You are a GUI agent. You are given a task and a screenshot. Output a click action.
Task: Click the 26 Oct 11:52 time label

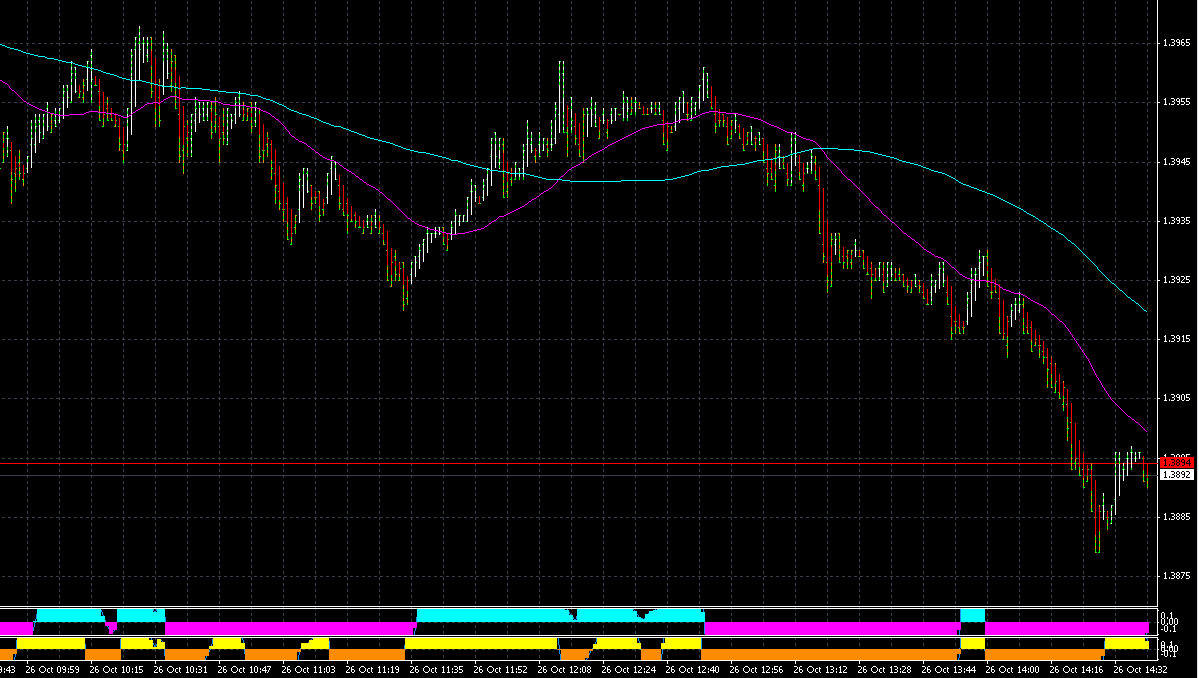pos(500,670)
